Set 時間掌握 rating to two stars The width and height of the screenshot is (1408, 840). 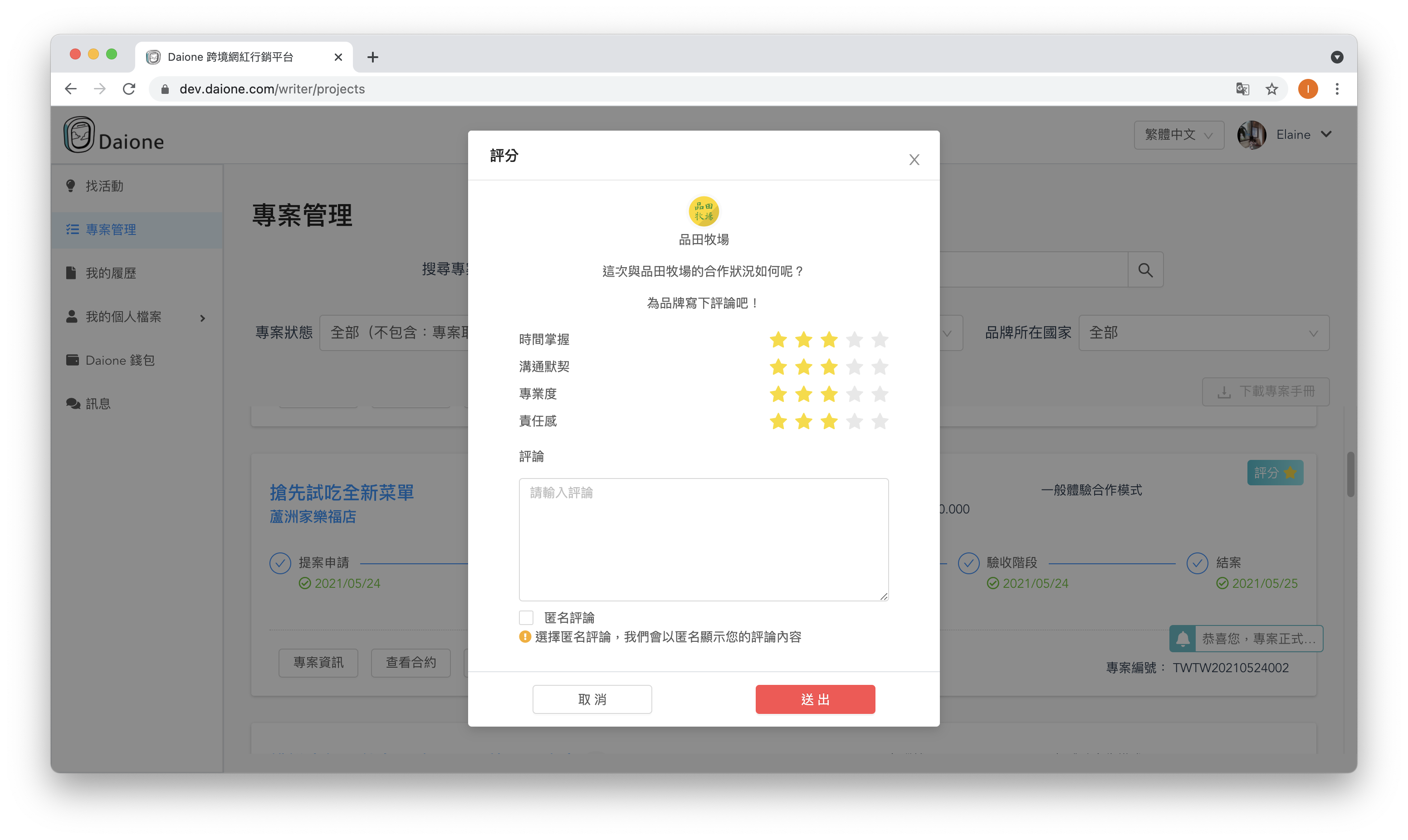tap(804, 340)
